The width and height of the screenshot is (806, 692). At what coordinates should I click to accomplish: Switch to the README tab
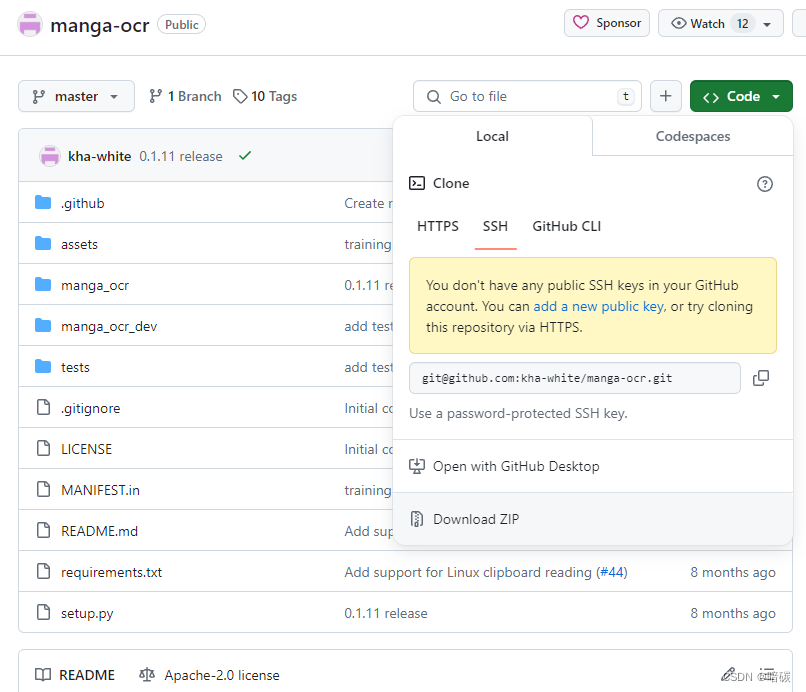click(75, 675)
